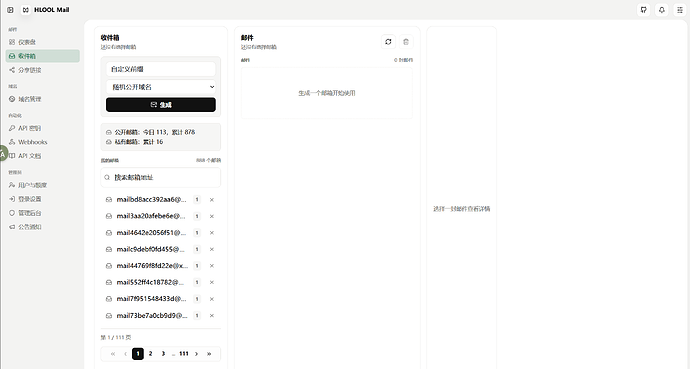Select mailbox mail73be7a0cb9d9@...
The image size is (690, 369).
point(152,315)
